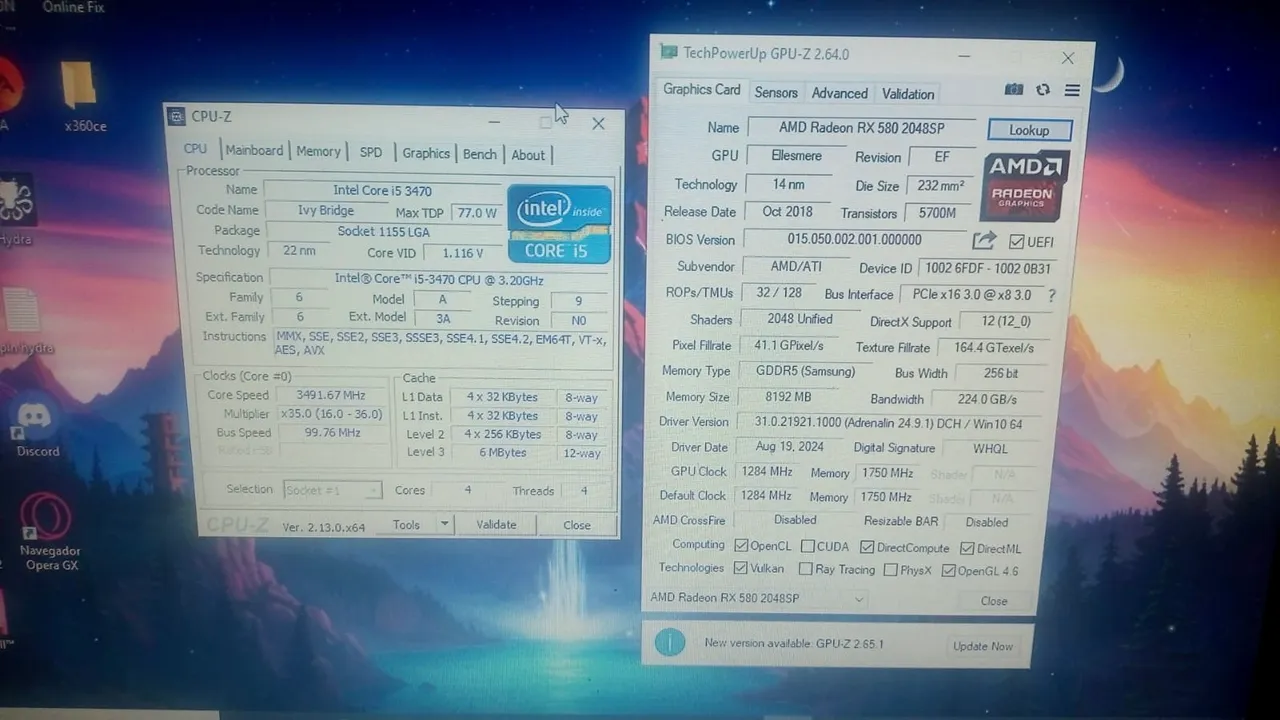
Task: Click the bus interface question mark
Action: [x=1051, y=296]
